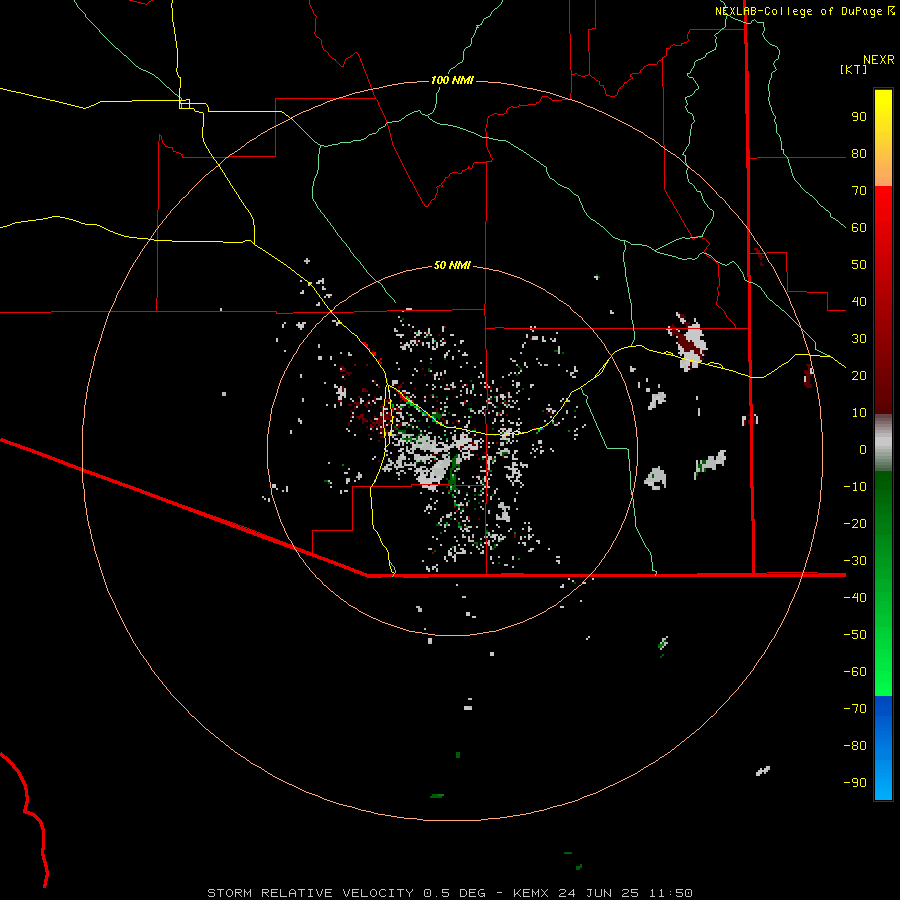This screenshot has width=900, height=900.
Task: Click the 24 JUN 25 11:50 timestamp
Action: pos(625,893)
